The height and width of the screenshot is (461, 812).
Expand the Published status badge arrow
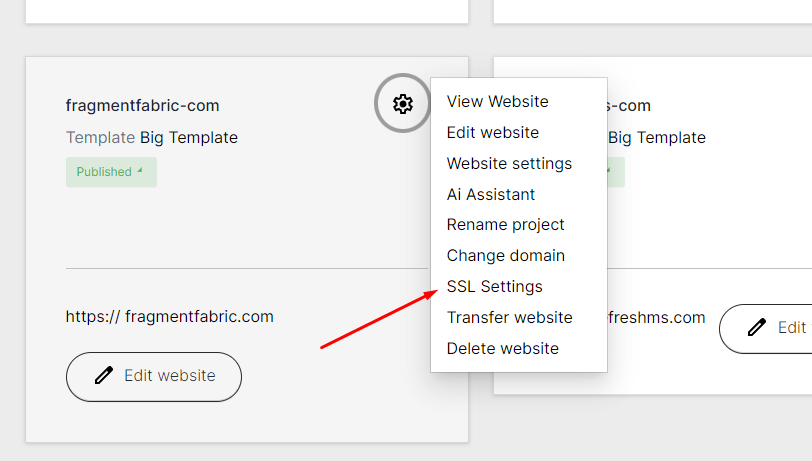pyautogui.click(x=140, y=171)
